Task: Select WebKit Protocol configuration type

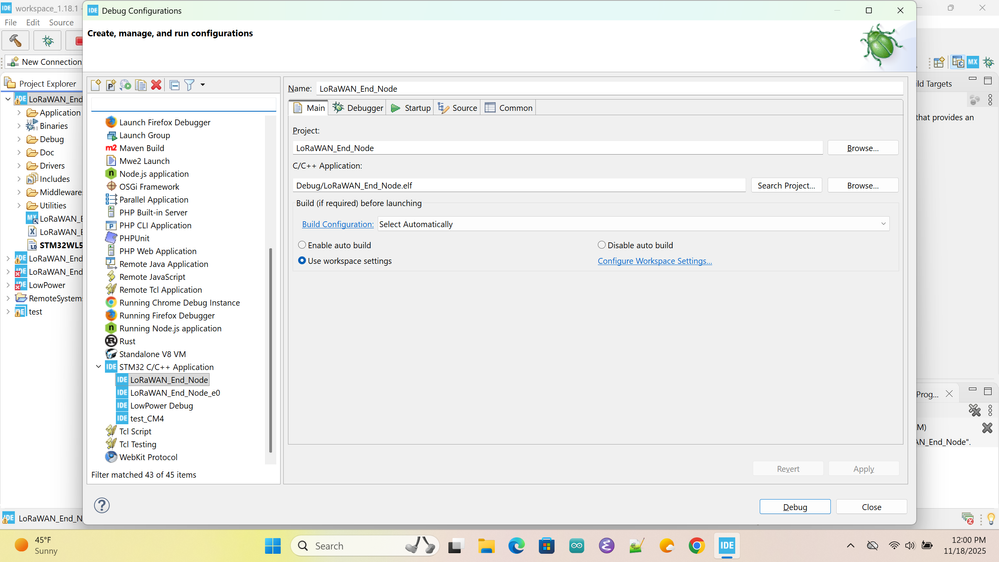Action: coord(148,457)
